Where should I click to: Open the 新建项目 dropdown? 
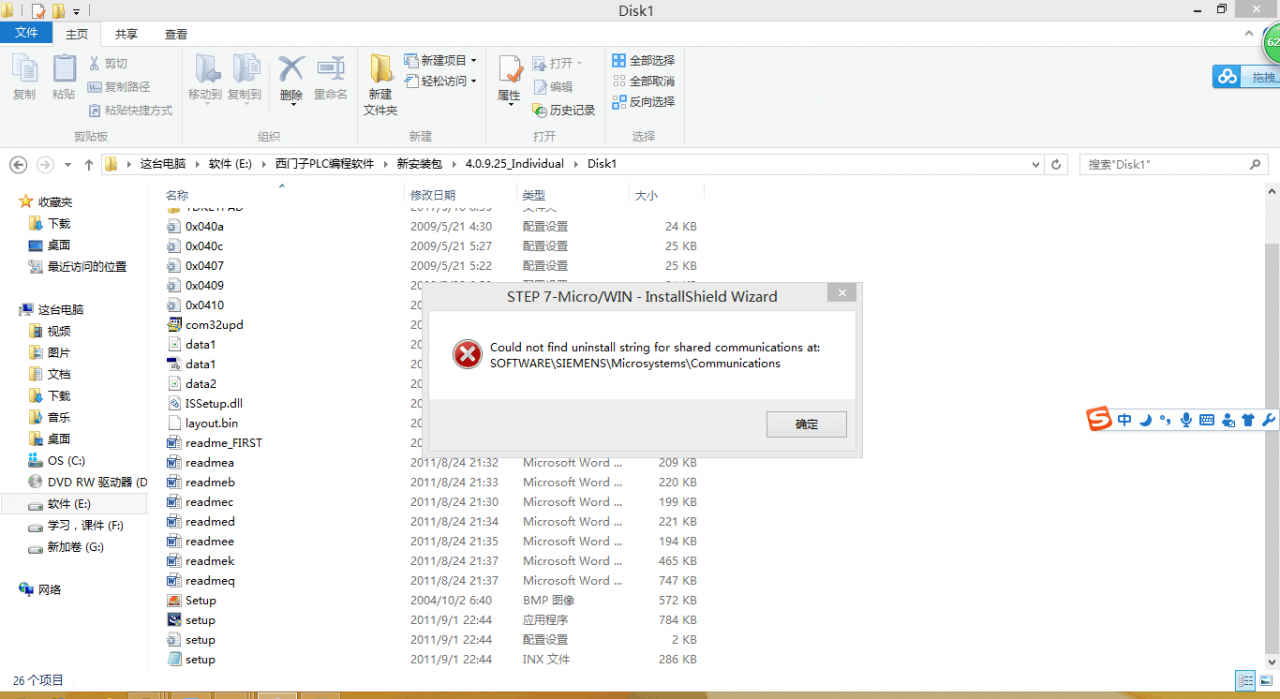[x=440, y=61]
